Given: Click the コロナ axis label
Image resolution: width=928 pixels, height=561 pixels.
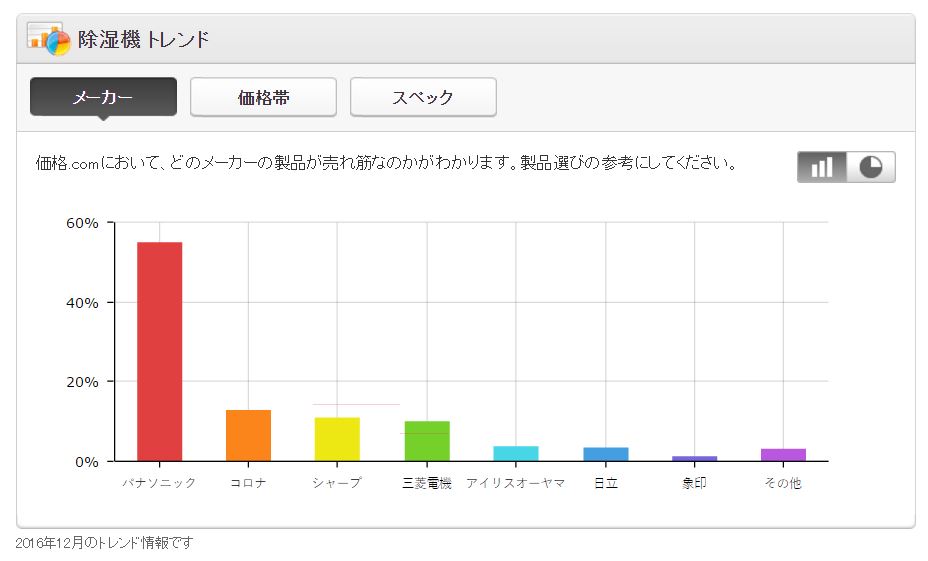Looking at the screenshot, I should coord(249,483).
